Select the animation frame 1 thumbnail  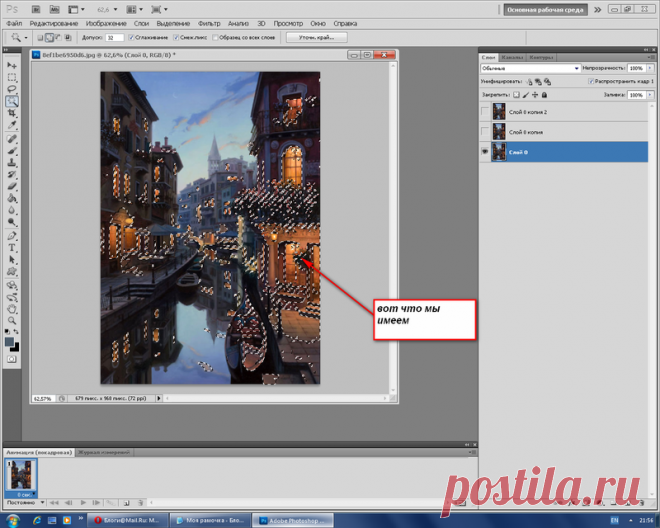[x=21, y=475]
